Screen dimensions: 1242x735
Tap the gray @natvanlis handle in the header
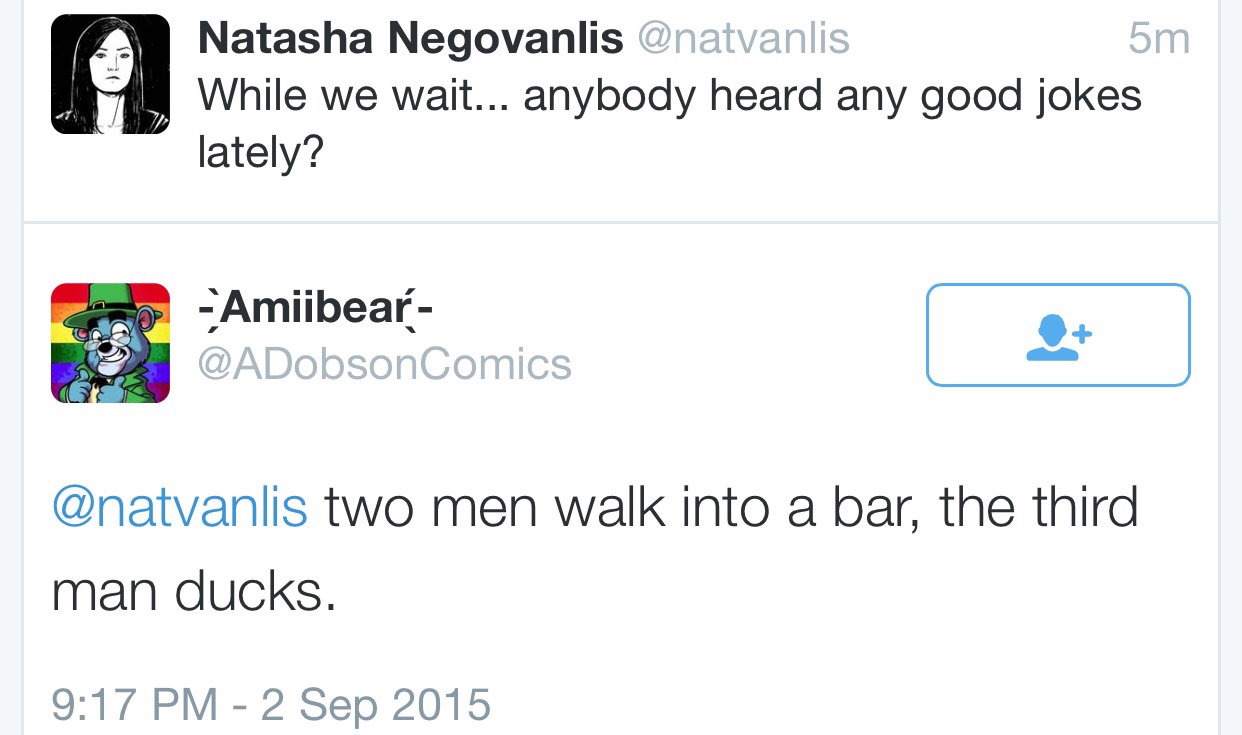(x=743, y=39)
